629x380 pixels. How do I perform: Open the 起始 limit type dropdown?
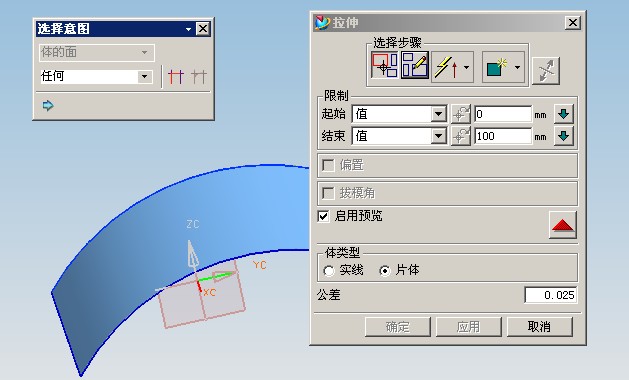pyautogui.click(x=439, y=114)
